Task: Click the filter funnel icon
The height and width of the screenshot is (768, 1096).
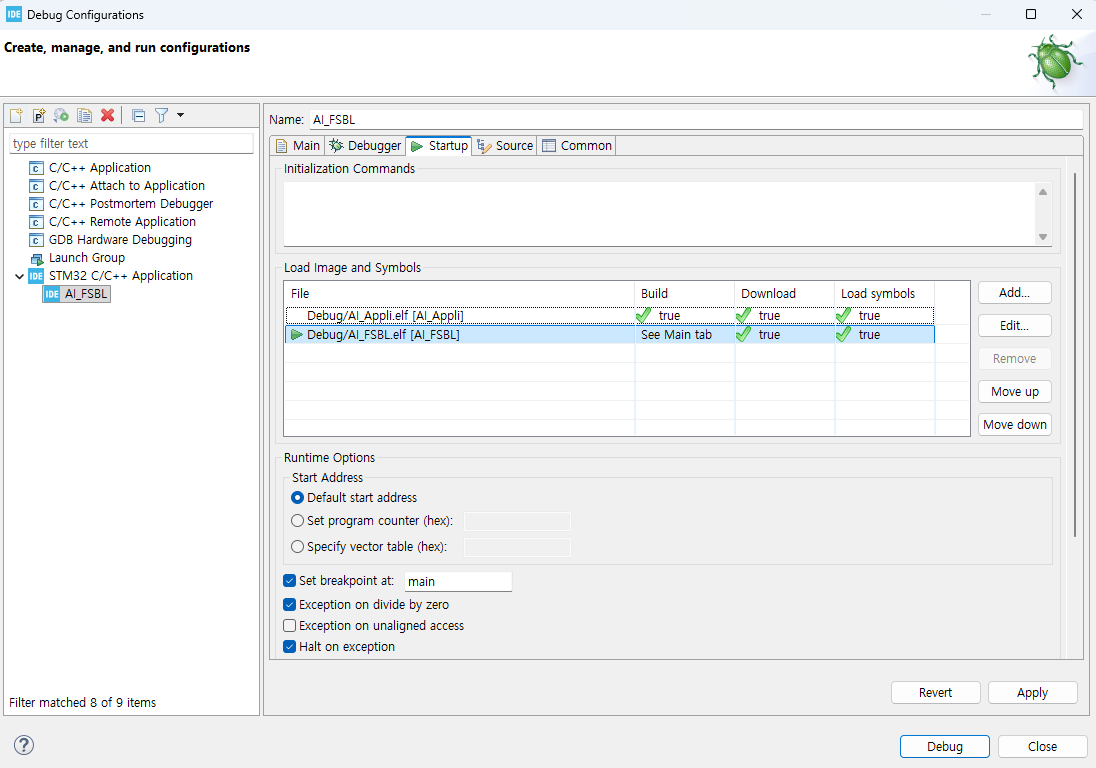Action: coord(161,115)
